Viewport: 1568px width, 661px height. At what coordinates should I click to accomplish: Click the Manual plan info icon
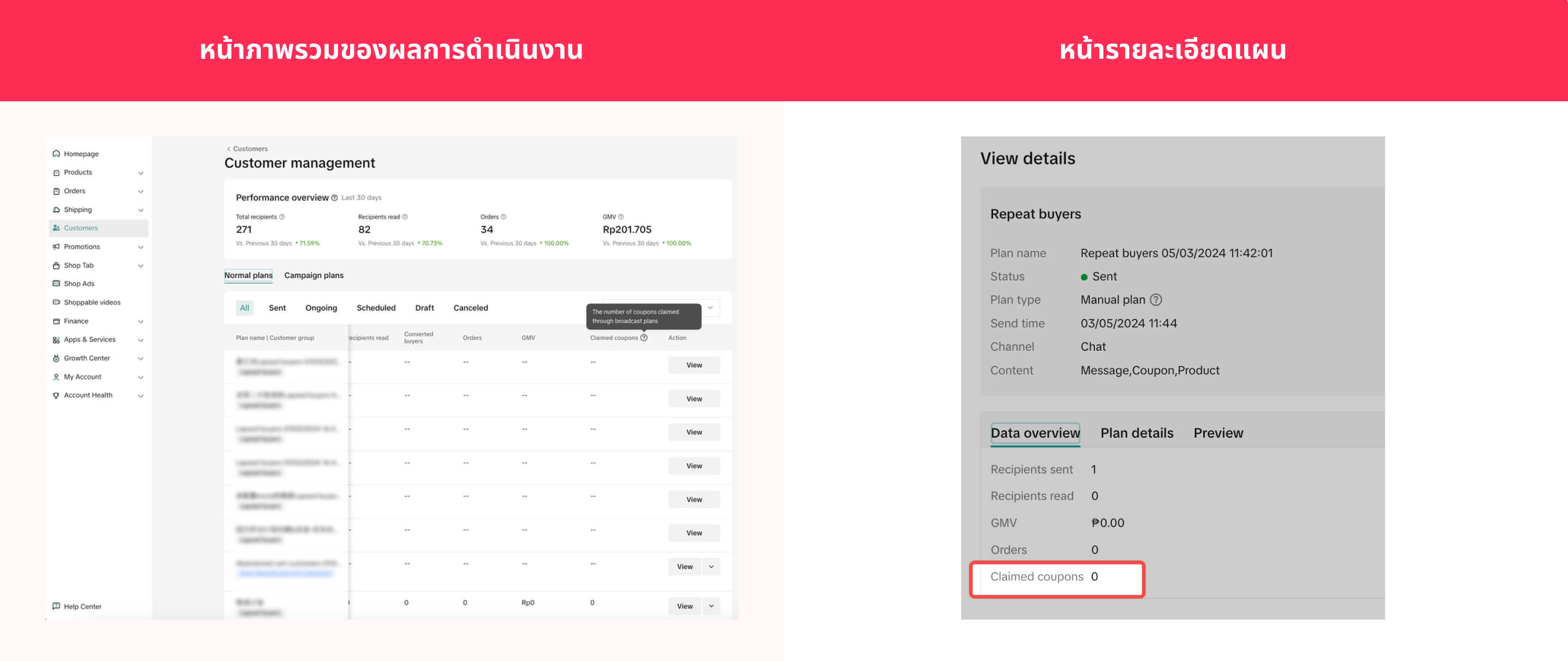pyautogui.click(x=1156, y=300)
